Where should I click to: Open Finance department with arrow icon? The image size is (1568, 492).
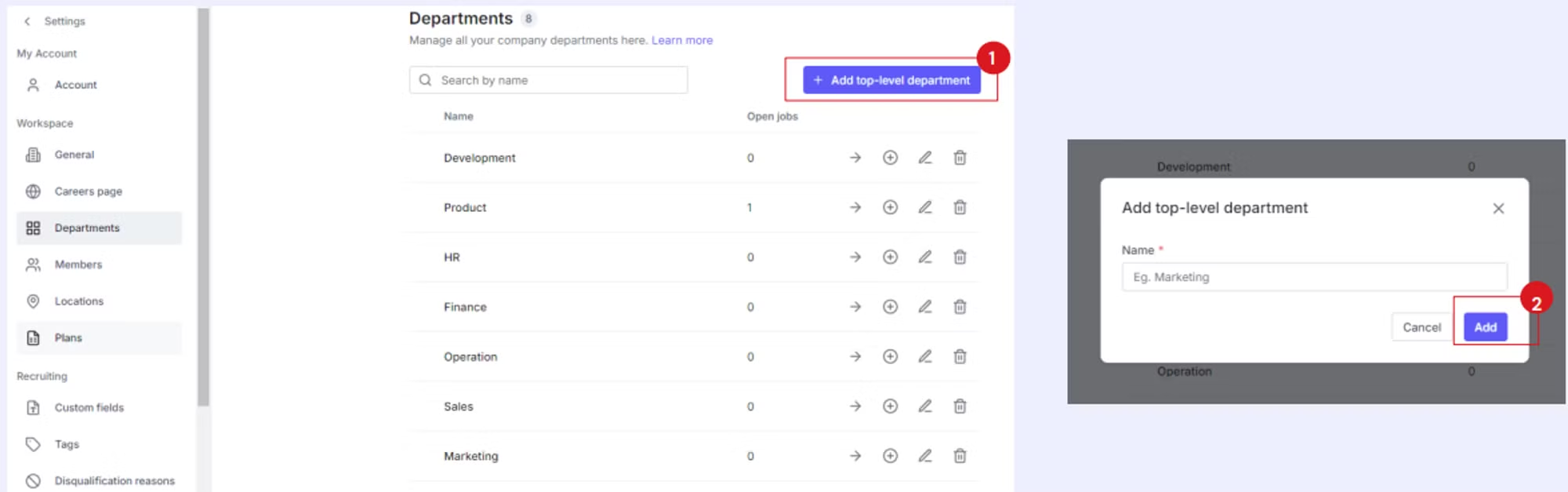[855, 307]
